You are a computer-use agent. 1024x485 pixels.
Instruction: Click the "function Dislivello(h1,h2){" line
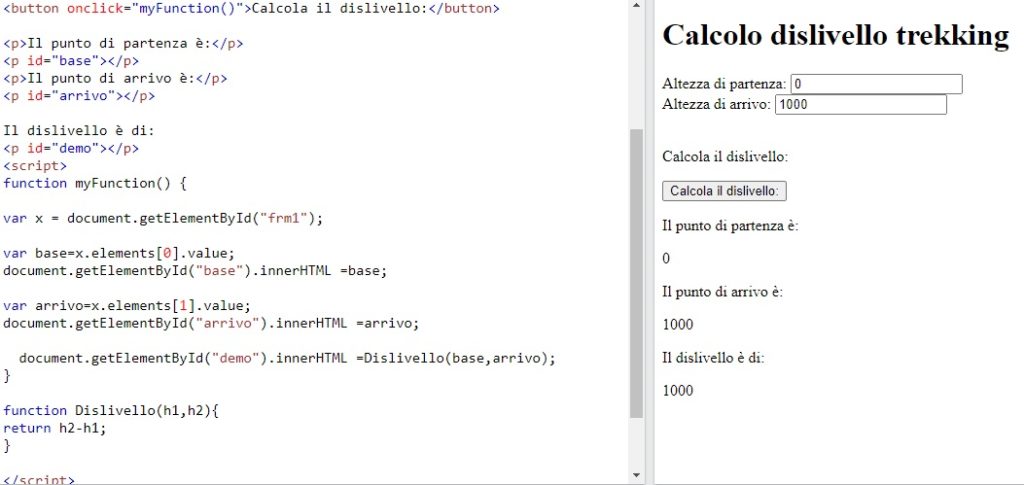click(110, 410)
